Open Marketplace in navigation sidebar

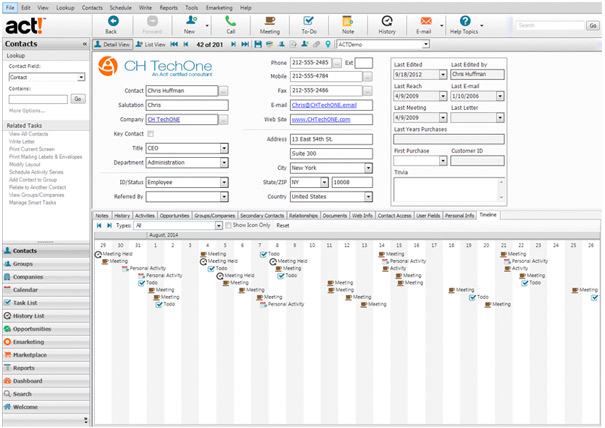pyautogui.click(x=46, y=355)
